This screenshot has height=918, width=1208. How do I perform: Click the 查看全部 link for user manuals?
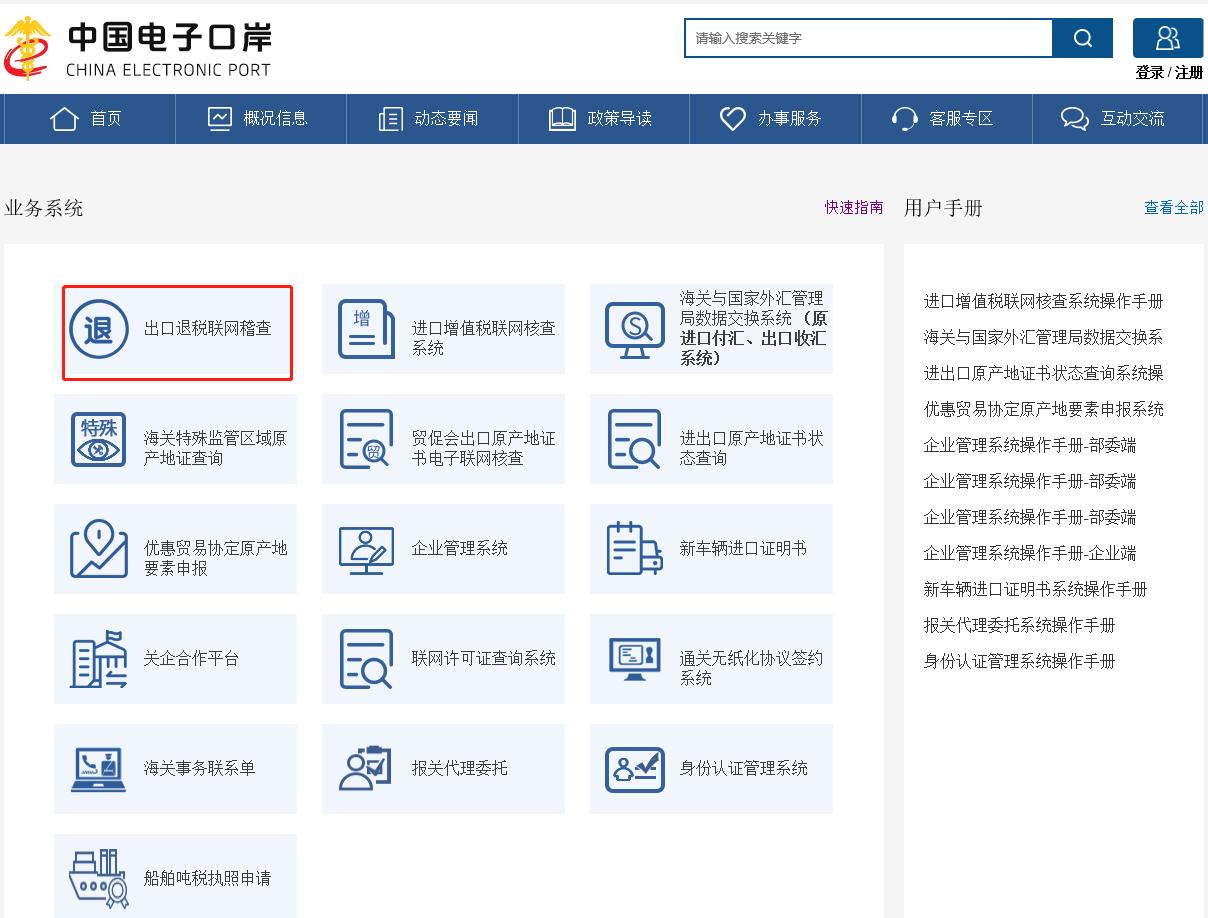pyautogui.click(x=1172, y=208)
